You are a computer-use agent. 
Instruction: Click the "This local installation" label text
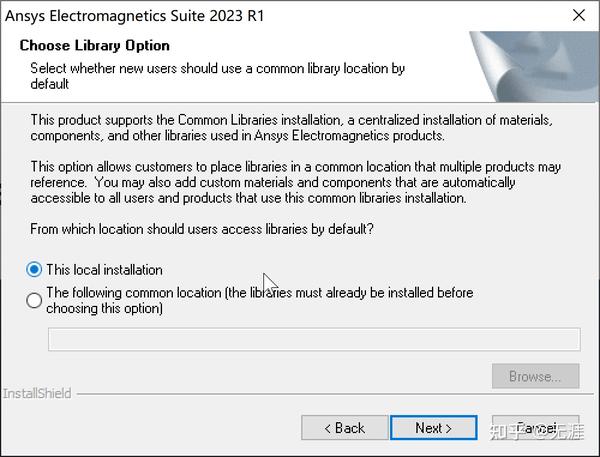[104, 270]
